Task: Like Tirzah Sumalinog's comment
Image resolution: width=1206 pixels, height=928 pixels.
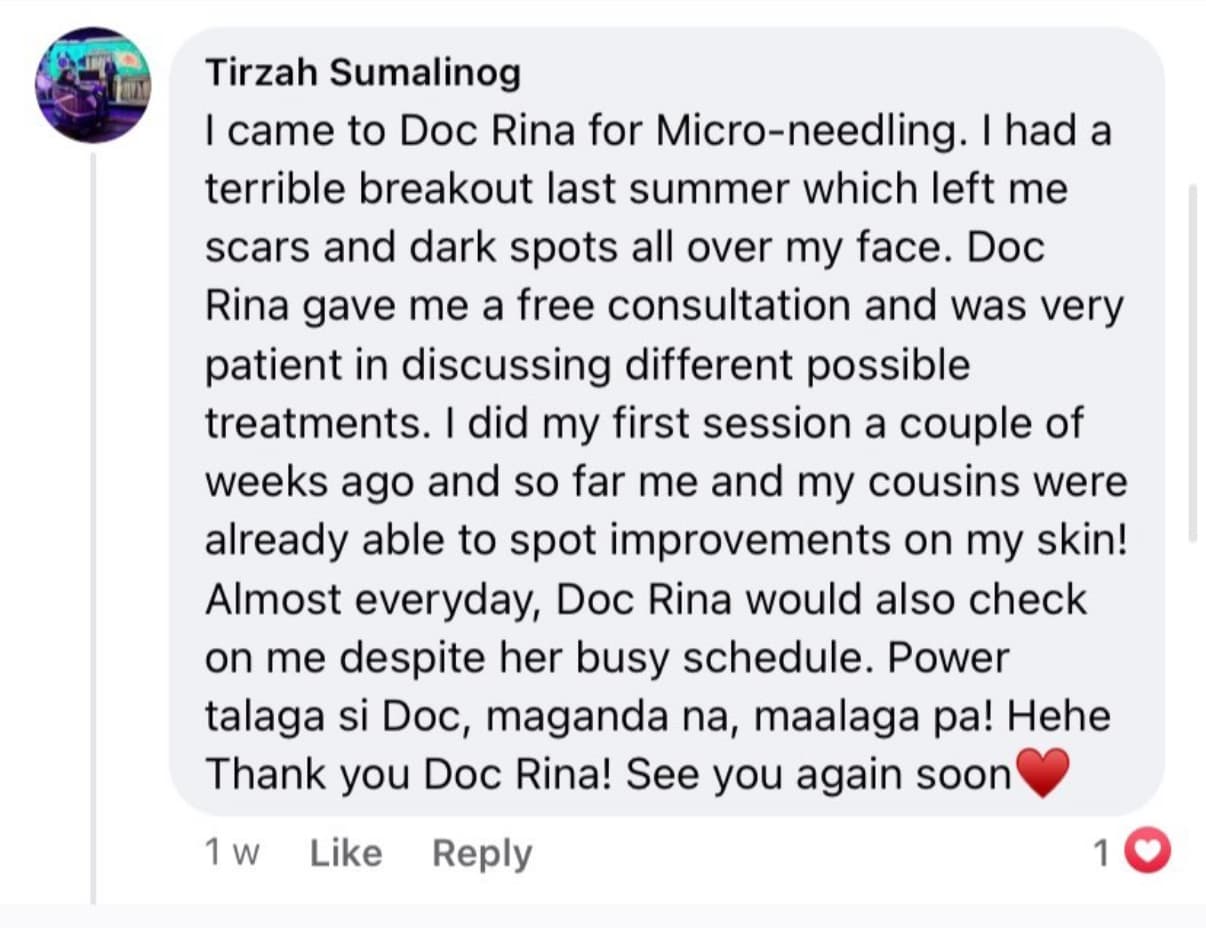Action: [x=346, y=853]
